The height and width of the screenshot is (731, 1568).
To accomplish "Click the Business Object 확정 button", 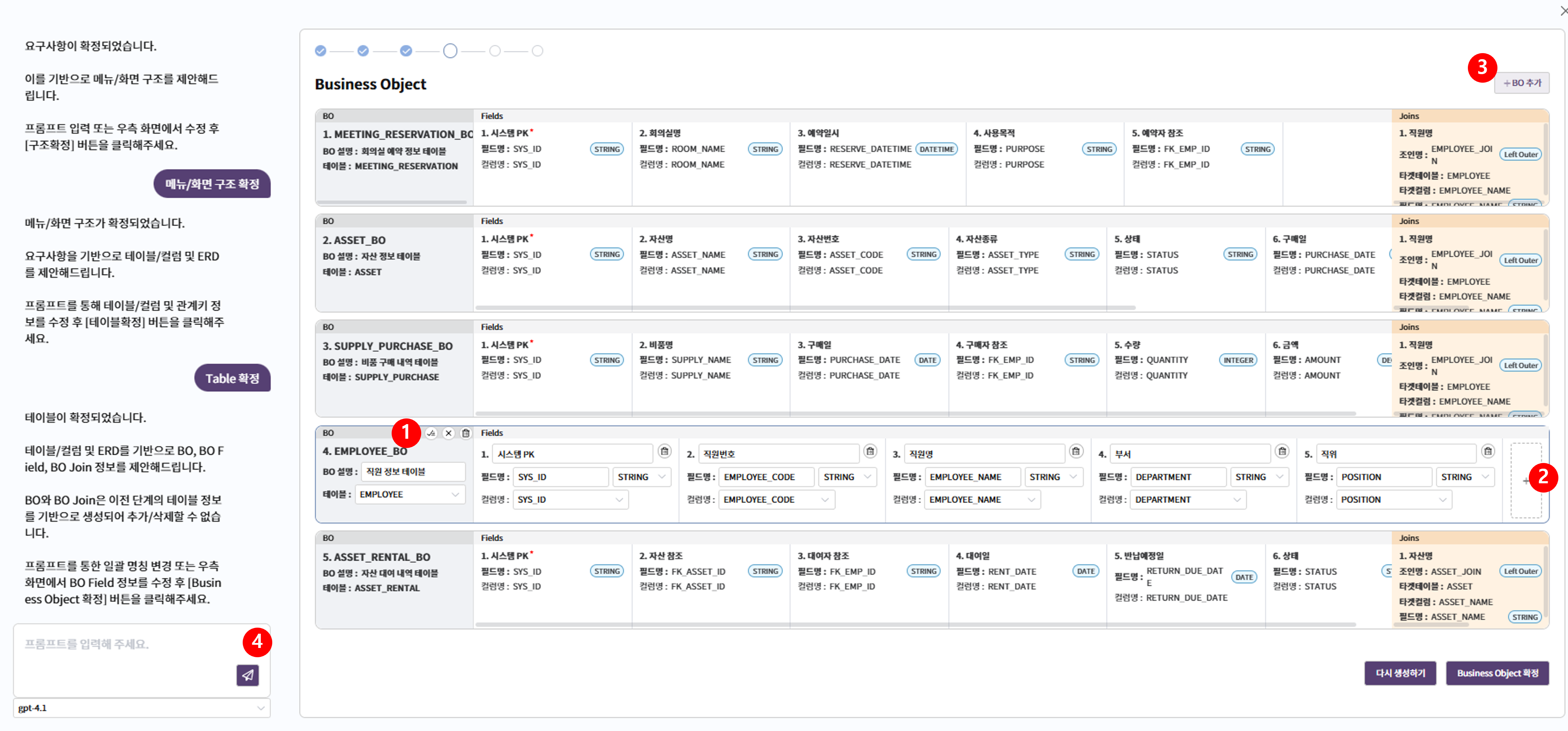I will pos(1497,673).
